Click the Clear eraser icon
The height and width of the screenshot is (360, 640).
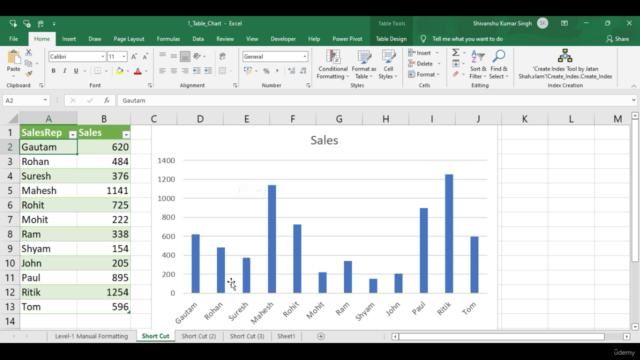coord(456,74)
